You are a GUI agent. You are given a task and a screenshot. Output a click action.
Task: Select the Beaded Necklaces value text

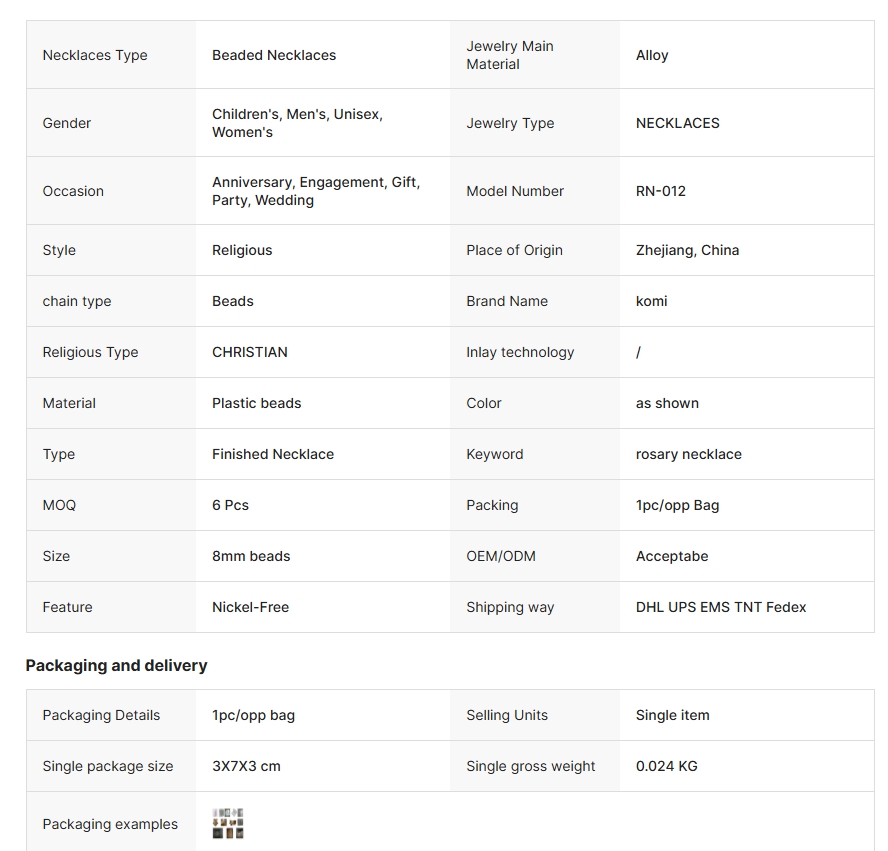[274, 55]
